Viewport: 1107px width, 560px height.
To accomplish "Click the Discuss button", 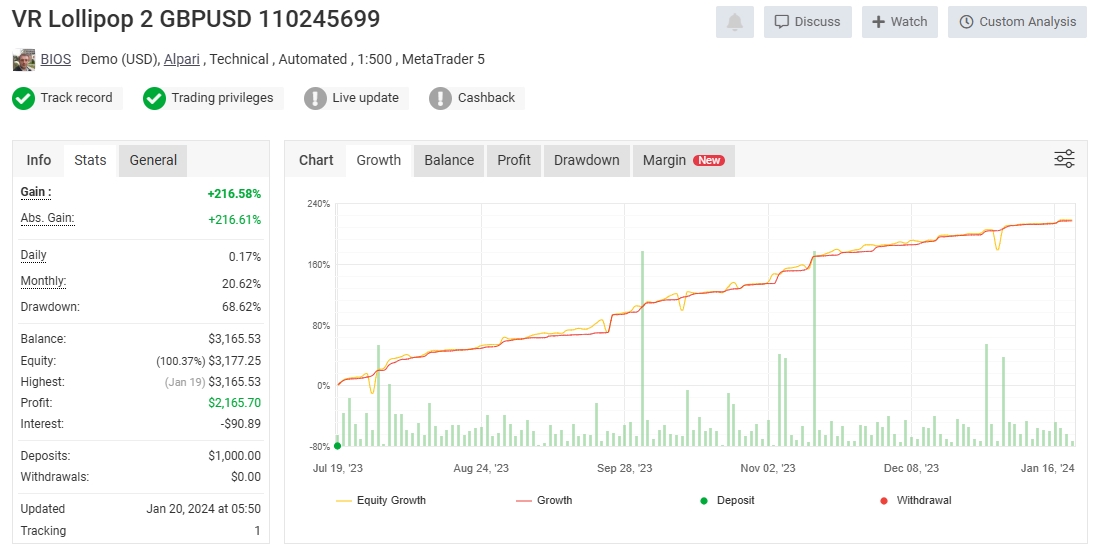I will [x=808, y=22].
